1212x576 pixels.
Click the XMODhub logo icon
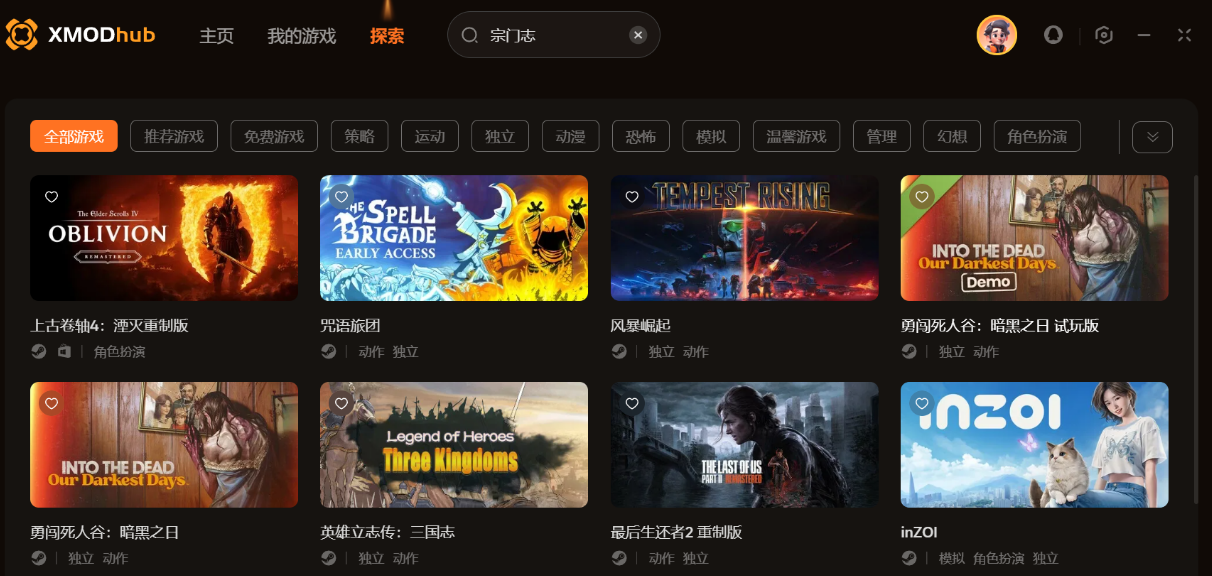[22, 35]
